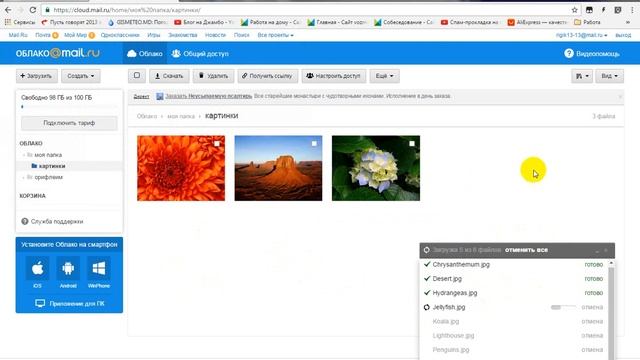640x360 pixels.
Task: Open account email dropdown
Action: tap(581, 35)
